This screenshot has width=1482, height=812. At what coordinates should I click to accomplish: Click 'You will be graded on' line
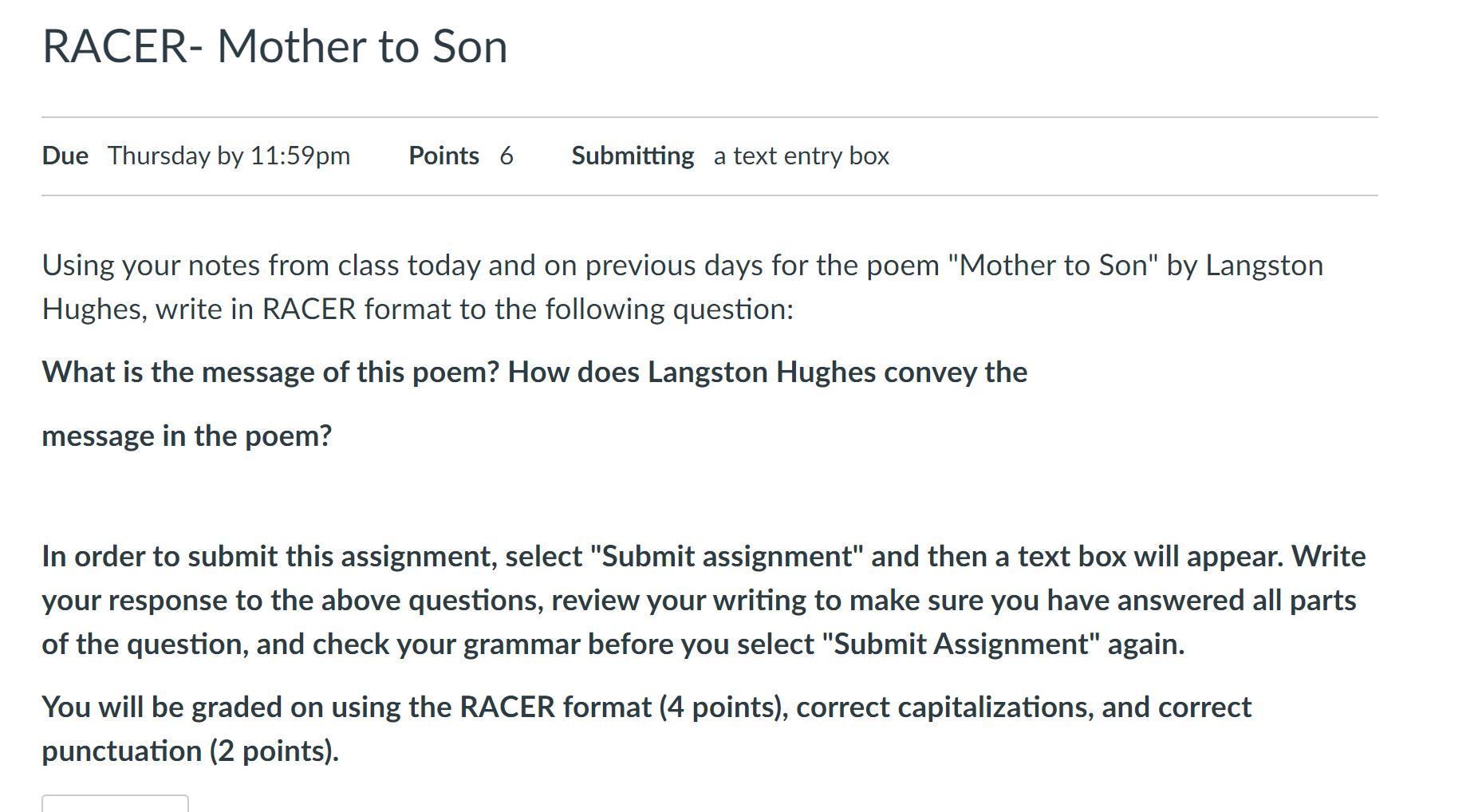[x=646, y=707]
